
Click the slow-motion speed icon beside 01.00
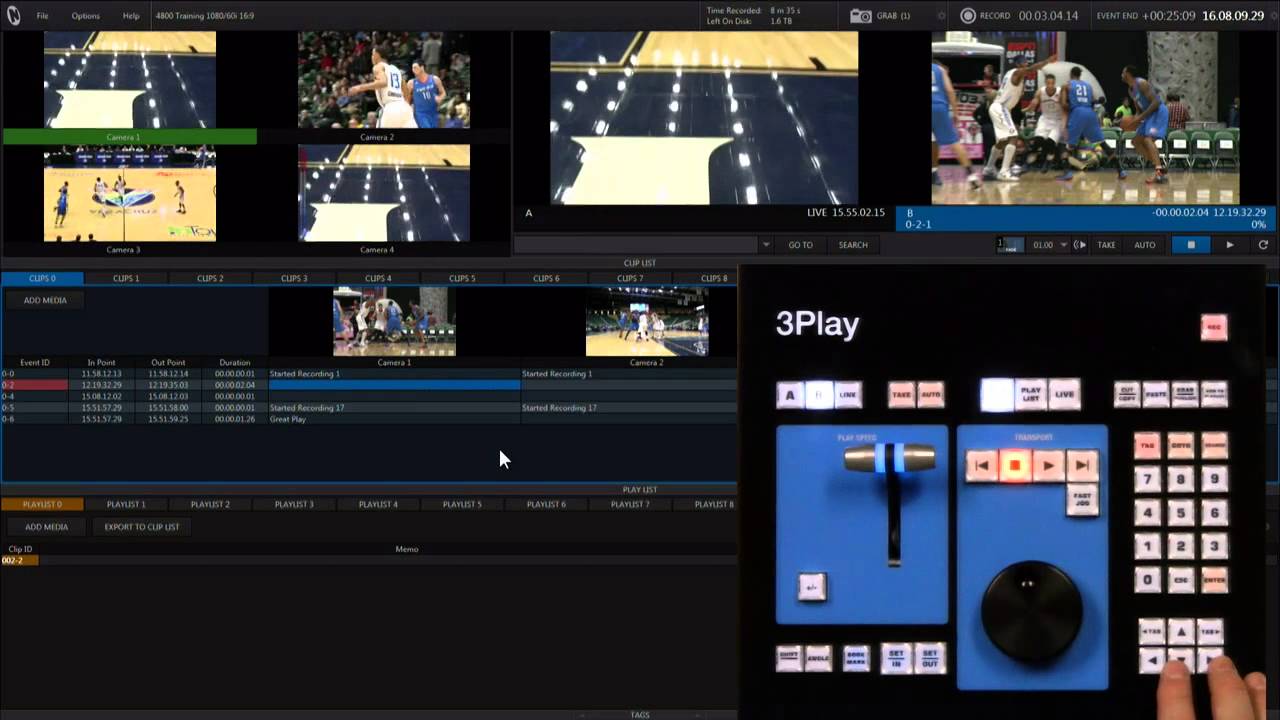click(1080, 245)
